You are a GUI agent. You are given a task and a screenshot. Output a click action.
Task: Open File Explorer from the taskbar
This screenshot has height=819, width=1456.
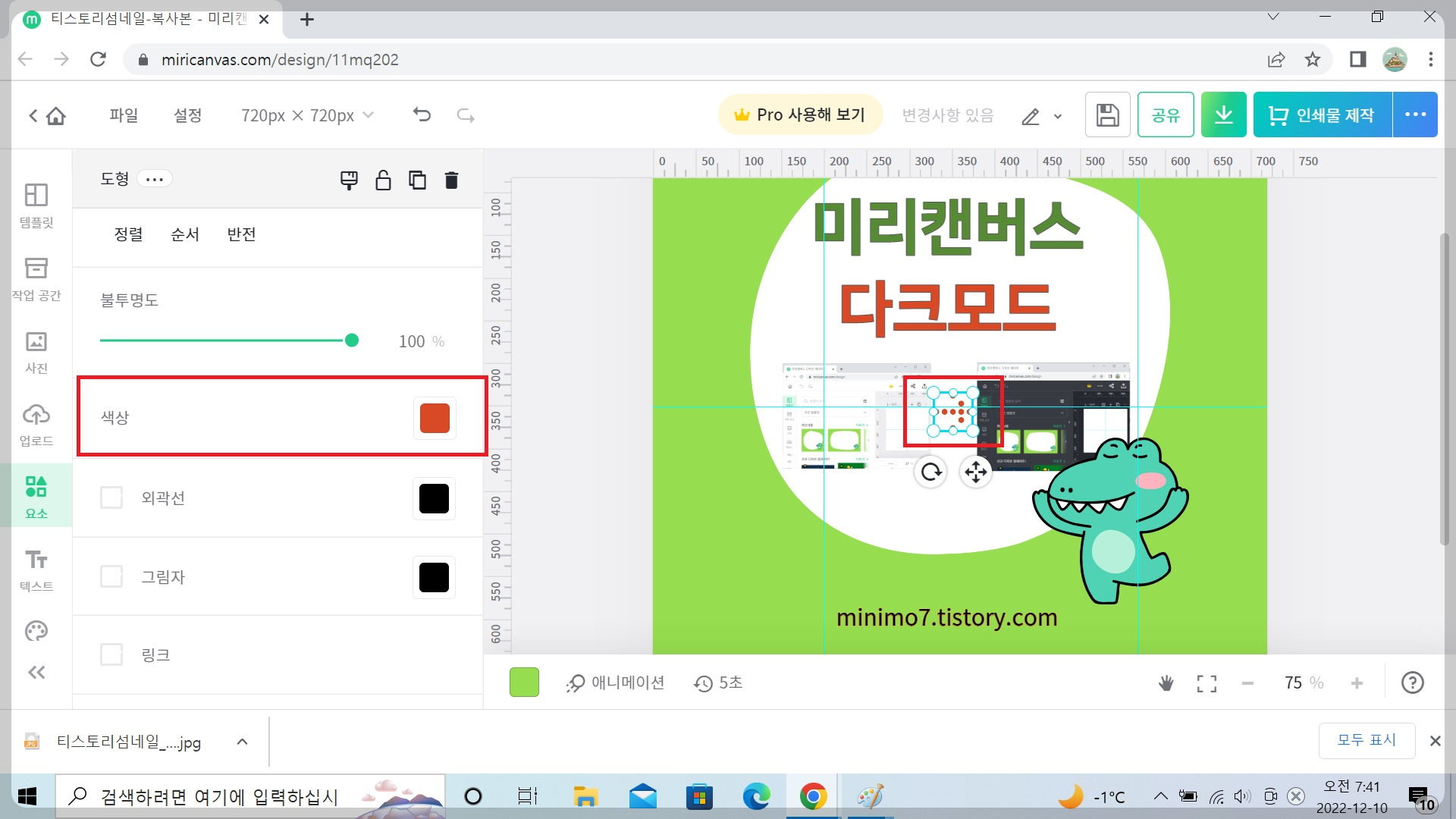tap(585, 796)
